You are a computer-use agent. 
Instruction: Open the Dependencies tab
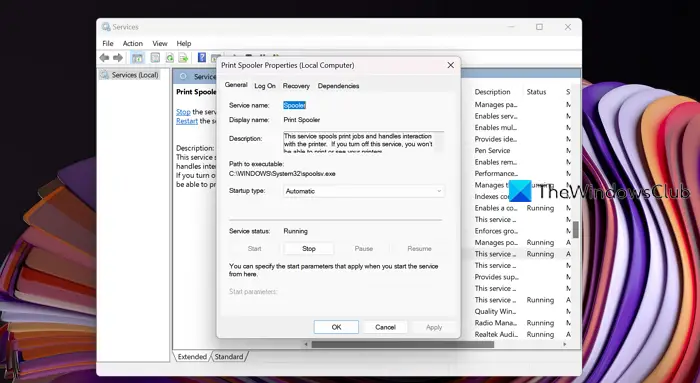(x=338, y=86)
